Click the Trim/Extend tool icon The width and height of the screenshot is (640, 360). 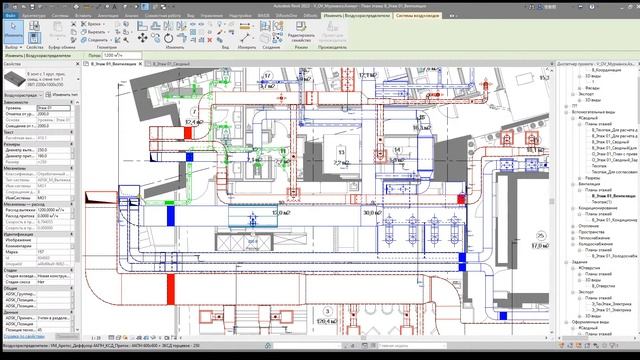pos(182,38)
